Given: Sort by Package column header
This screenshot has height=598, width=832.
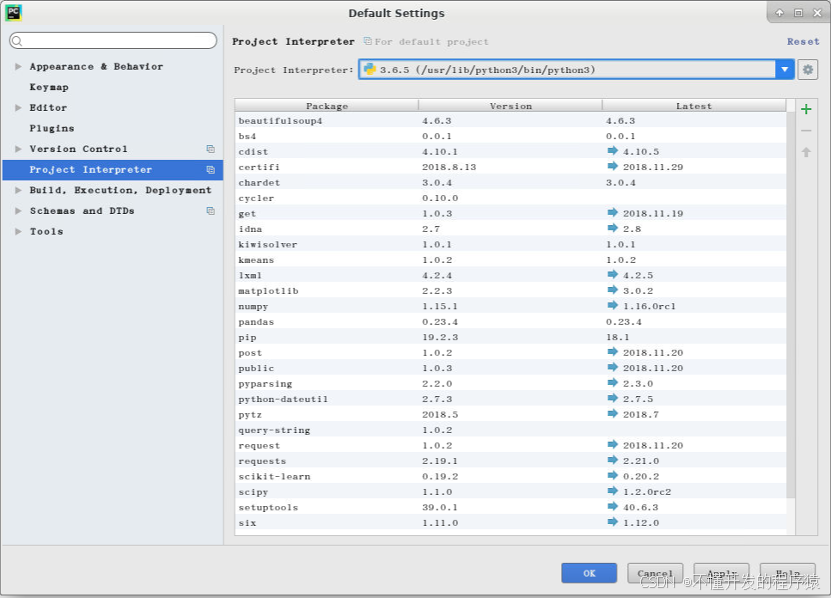Looking at the screenshot, I should pos(327,106).
